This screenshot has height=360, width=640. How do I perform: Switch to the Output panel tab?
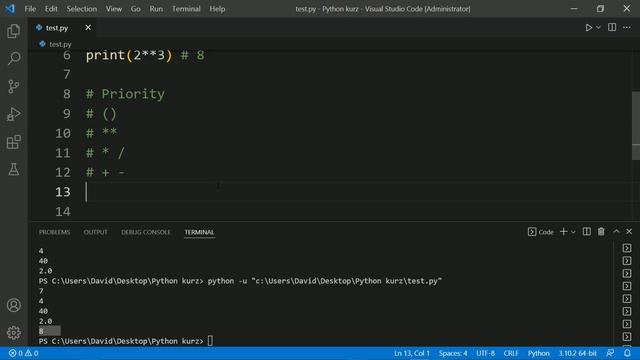(96, 232)
